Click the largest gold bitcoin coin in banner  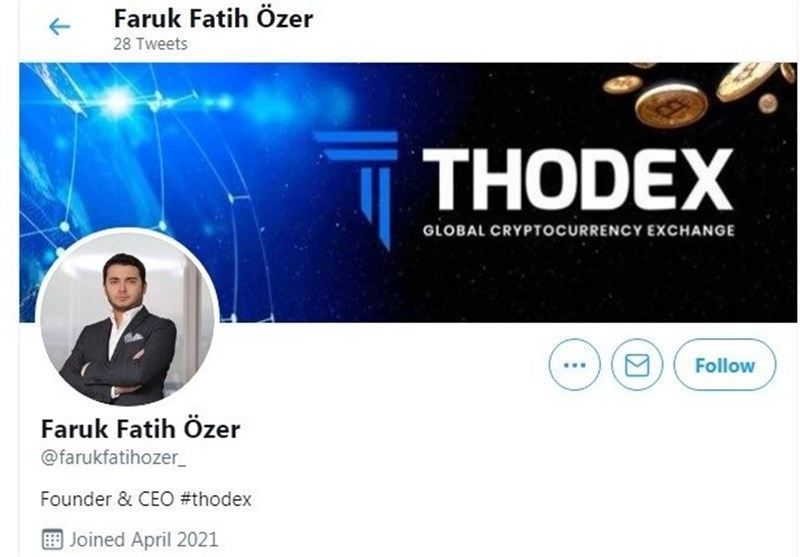click(x=671, y=106)
